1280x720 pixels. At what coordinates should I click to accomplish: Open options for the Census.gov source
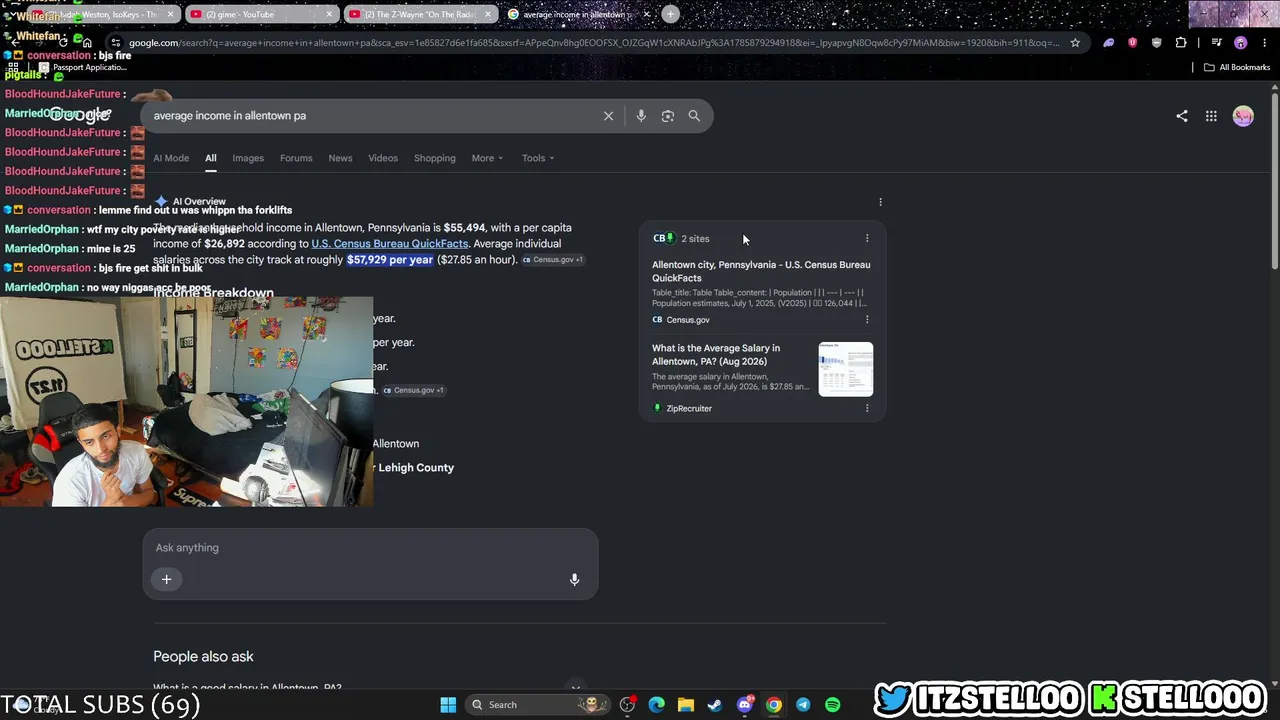tap(867, 320)
